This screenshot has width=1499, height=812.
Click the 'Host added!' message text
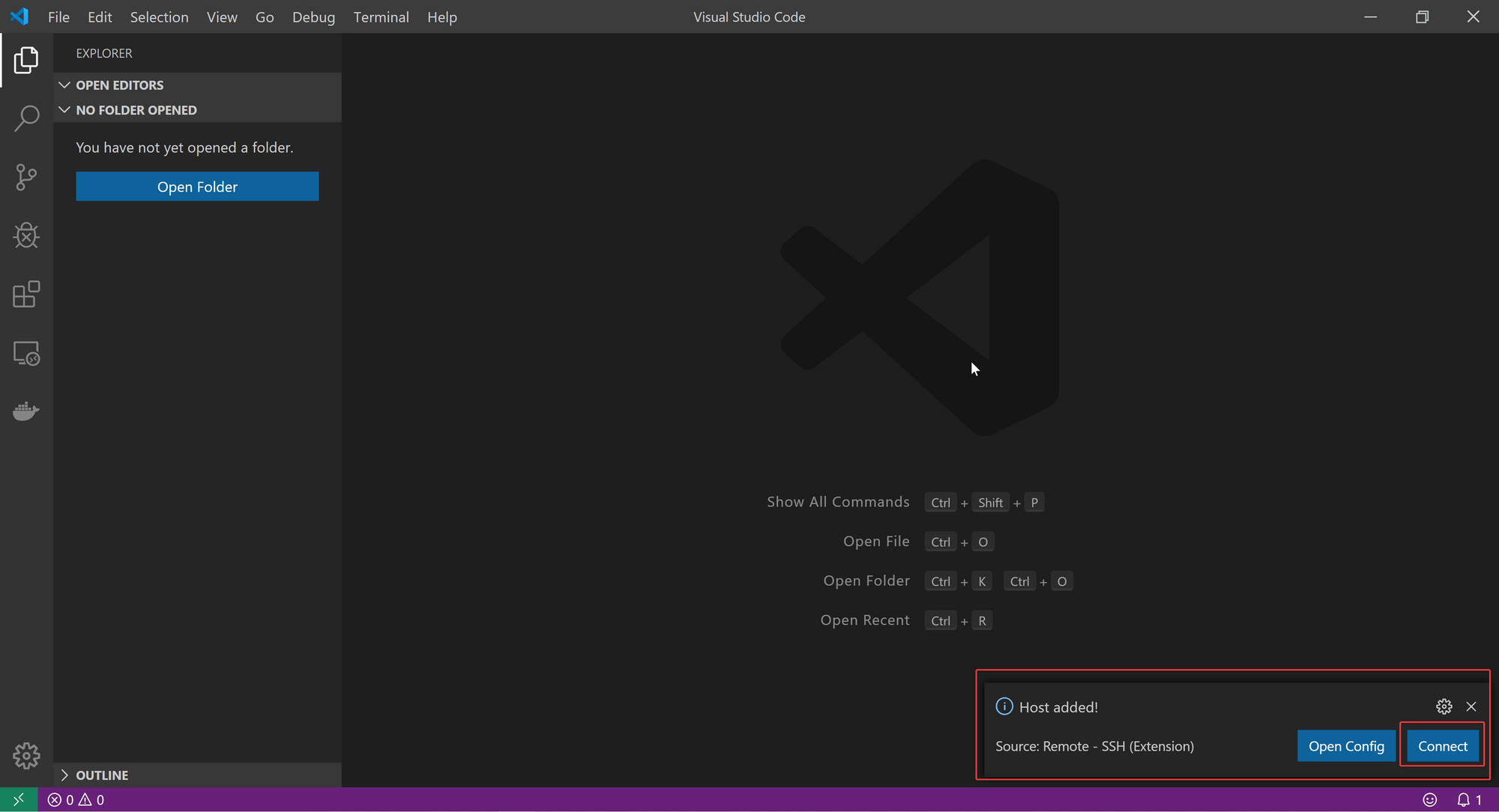tap(1058, 707)
